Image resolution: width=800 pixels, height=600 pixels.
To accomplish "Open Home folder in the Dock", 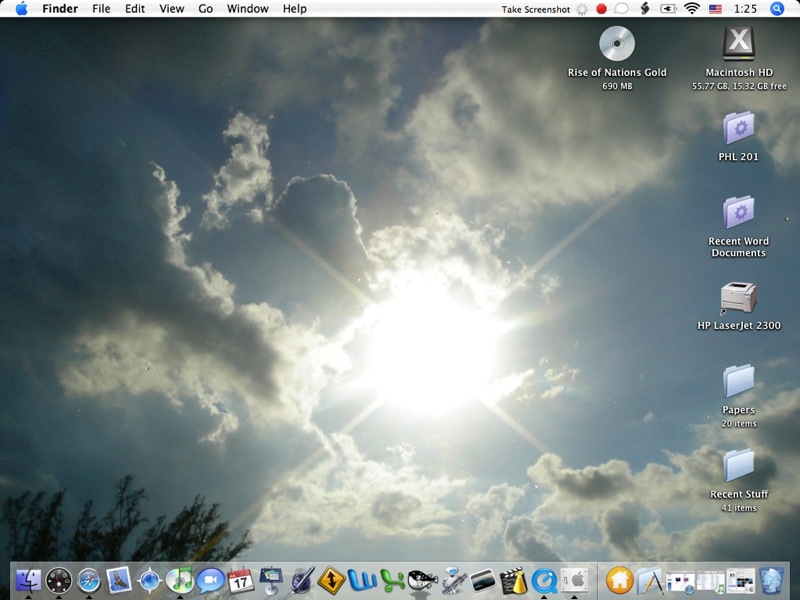I will point(620,580).
